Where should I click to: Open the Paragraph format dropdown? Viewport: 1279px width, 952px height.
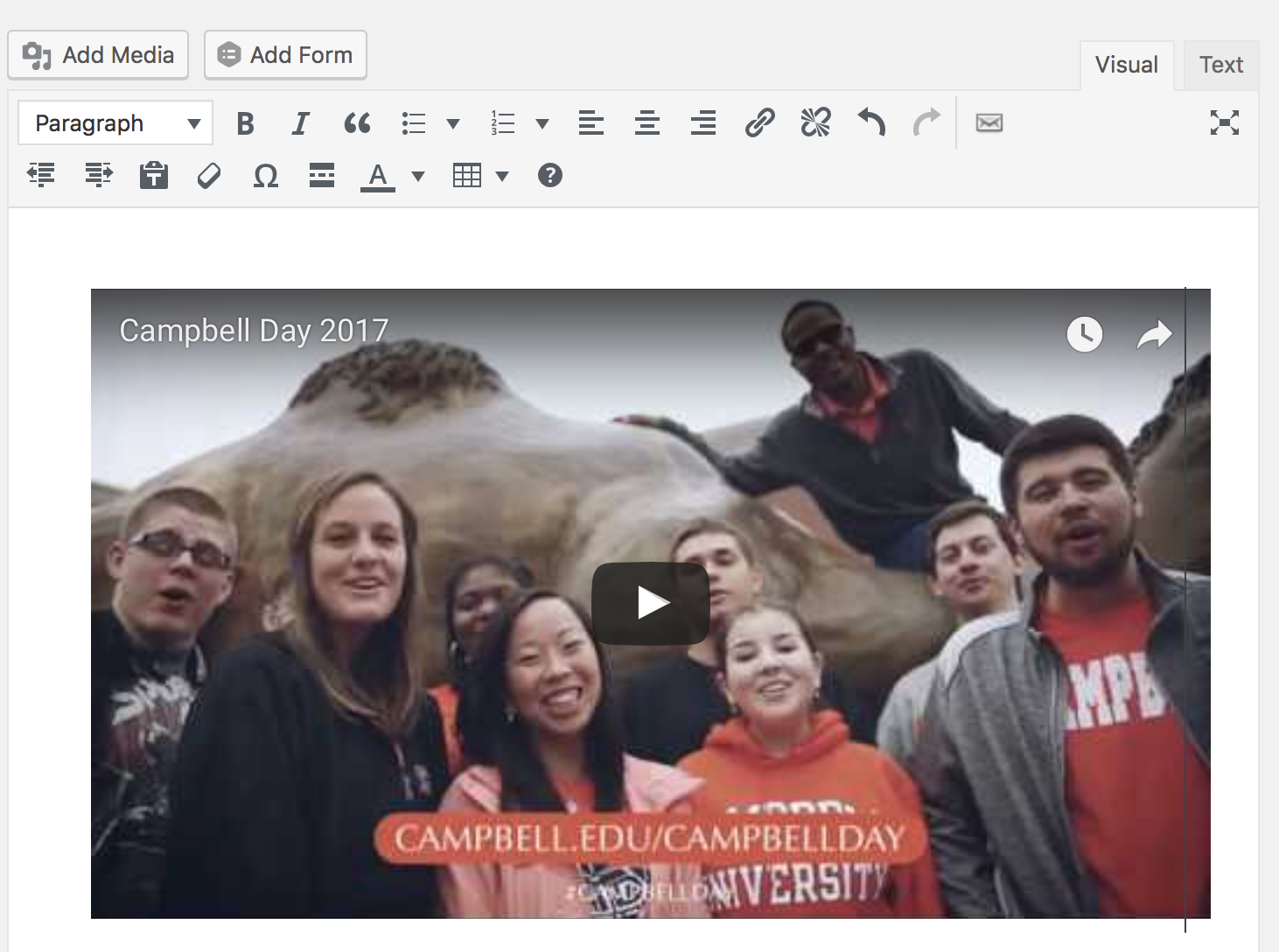(x=115, y=123)
